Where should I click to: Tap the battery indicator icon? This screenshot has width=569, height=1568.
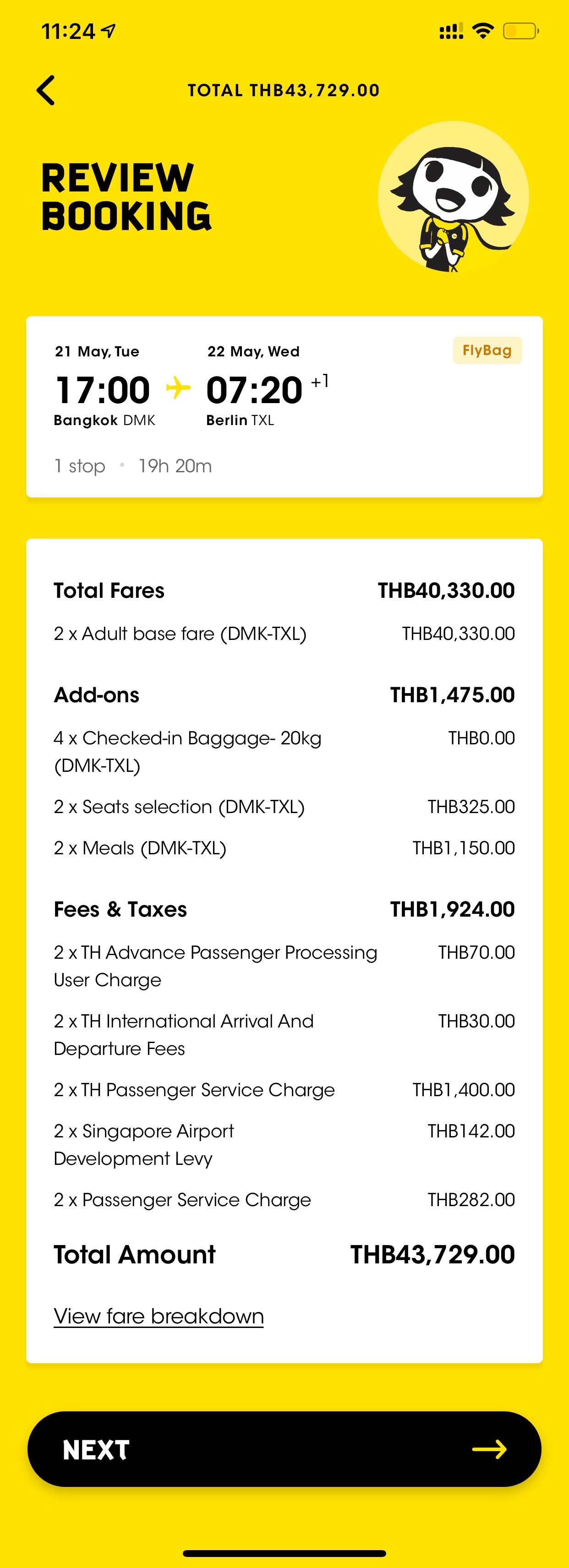[521, 30]
